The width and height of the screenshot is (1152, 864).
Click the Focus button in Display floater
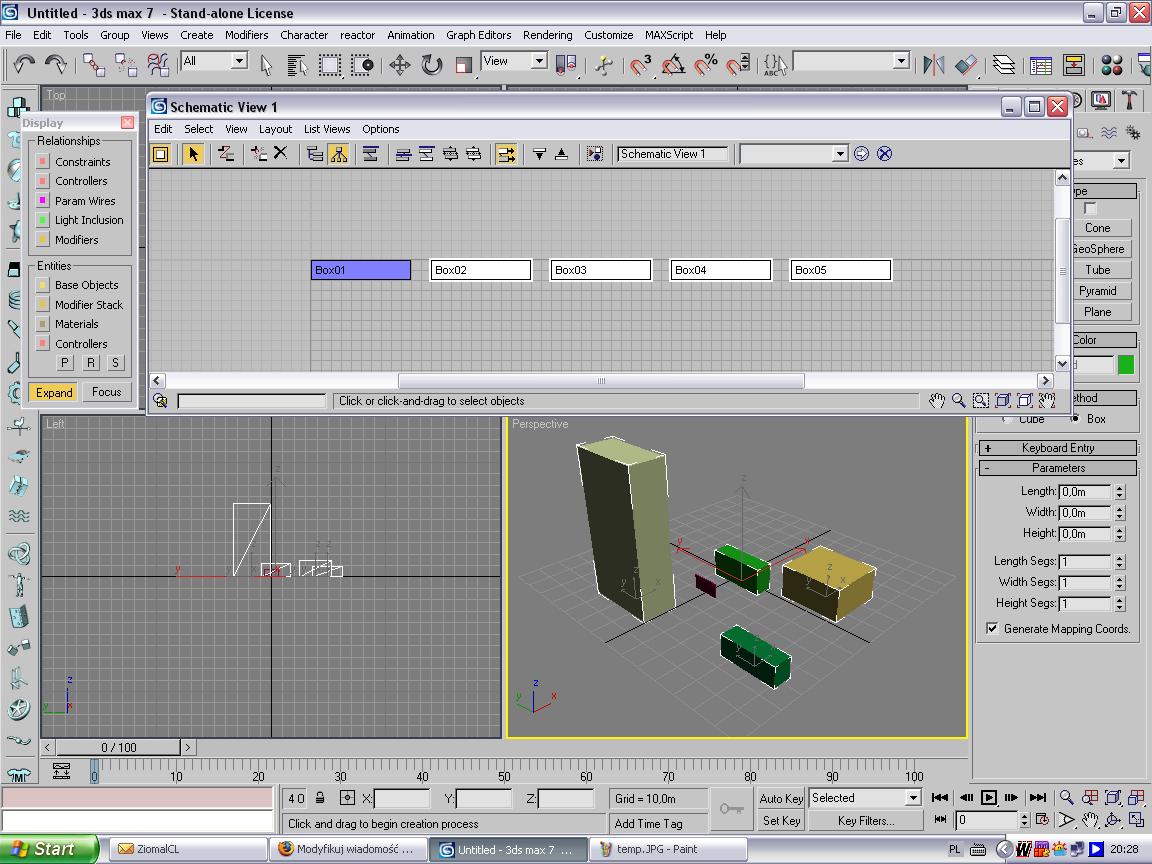107,392
